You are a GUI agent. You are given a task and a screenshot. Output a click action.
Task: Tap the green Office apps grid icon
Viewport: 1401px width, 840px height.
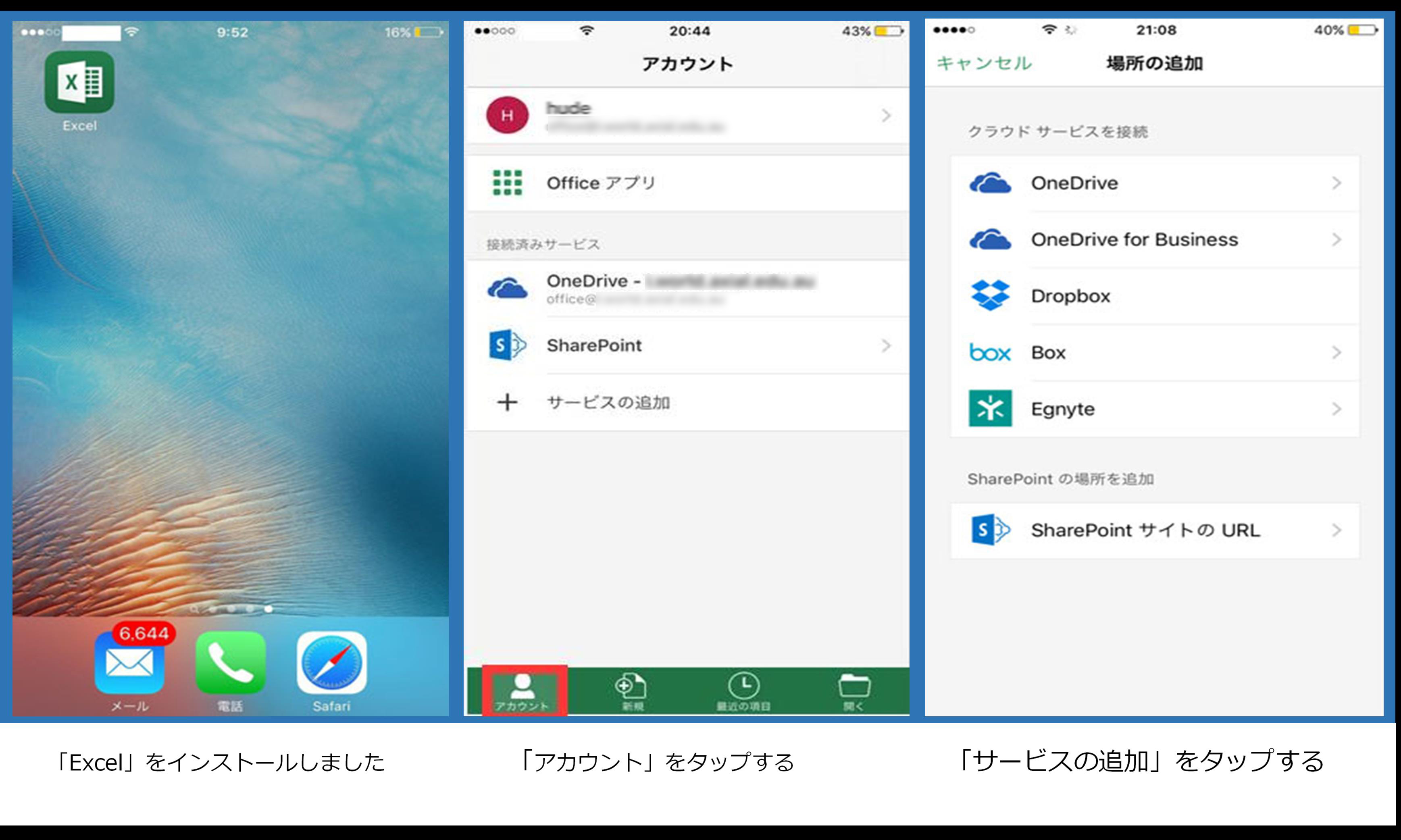point(507,183)
